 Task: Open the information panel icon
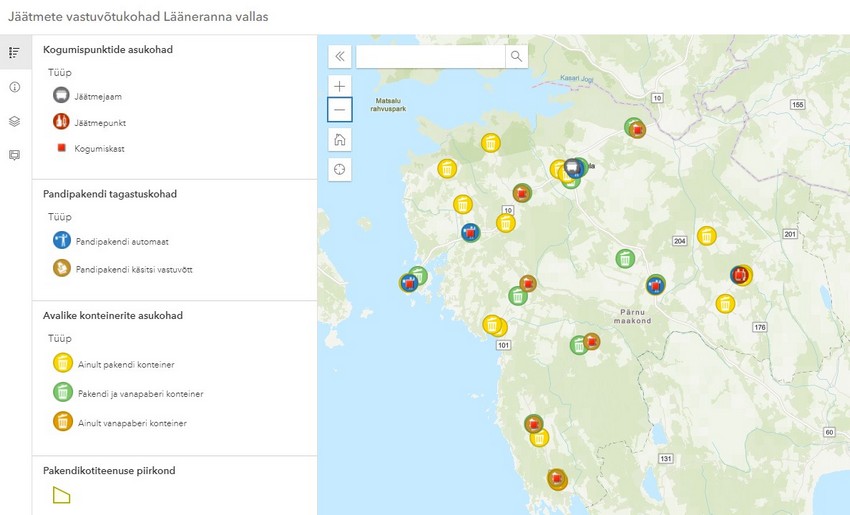click(15, 87)
